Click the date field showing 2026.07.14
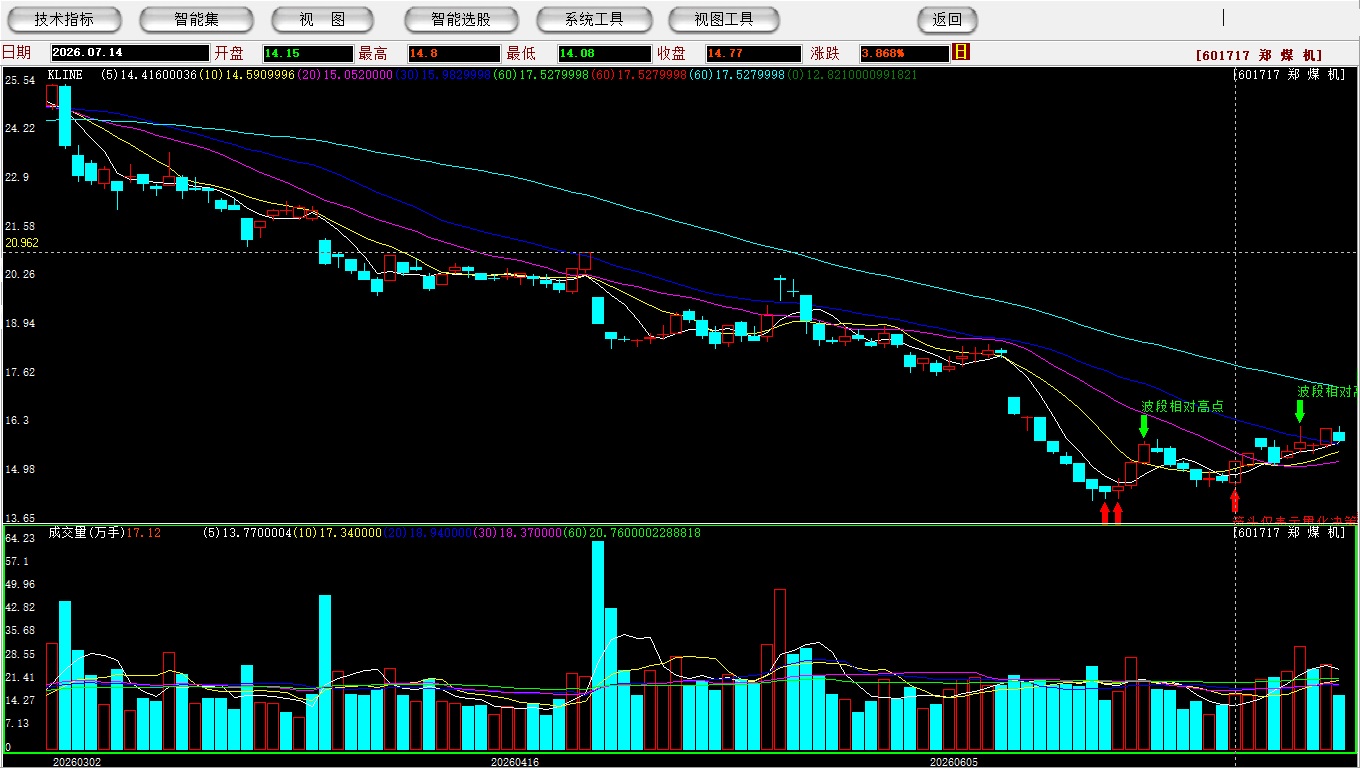The width and height of the screenshot is (1360, 768). tap(129, 53)
